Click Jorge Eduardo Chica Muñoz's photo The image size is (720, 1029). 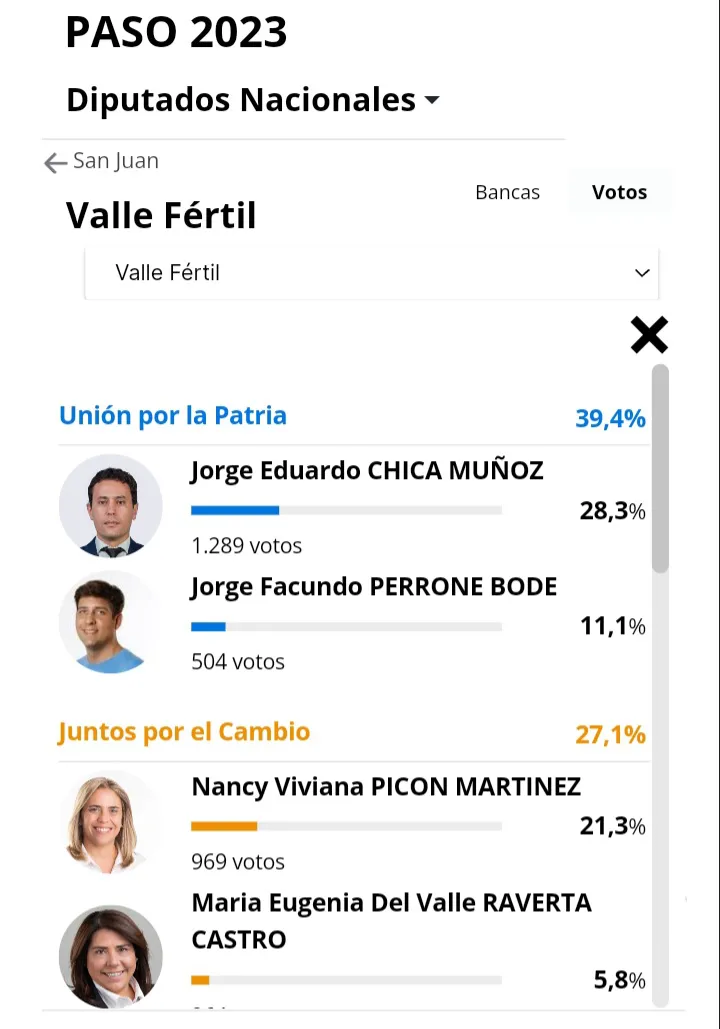111,506
